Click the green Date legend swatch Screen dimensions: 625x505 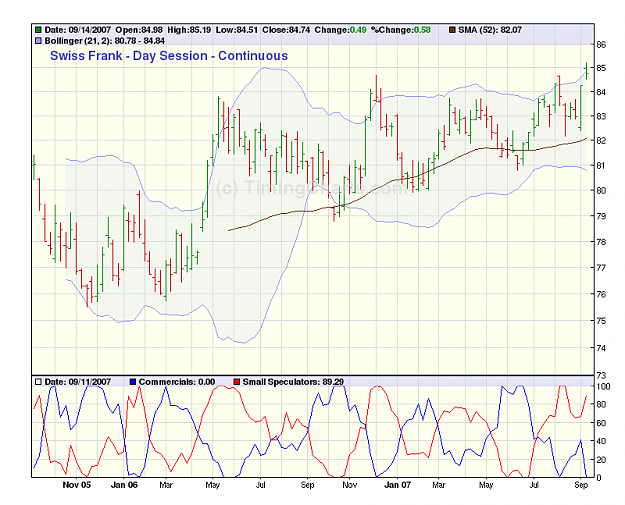pyautogui.click(x=38, y=30)
